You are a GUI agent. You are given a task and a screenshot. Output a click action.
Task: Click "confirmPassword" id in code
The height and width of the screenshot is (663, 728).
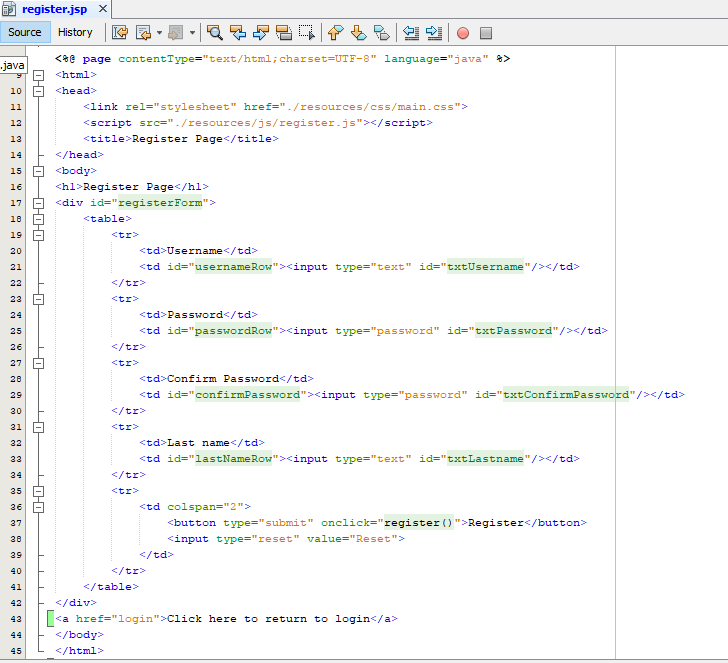[247, 395]
